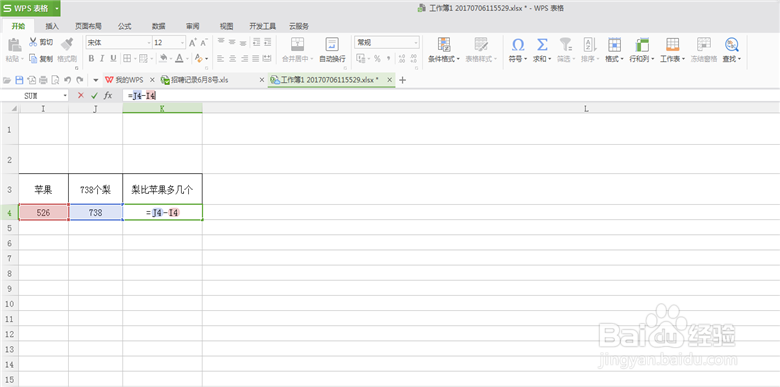Click inside the formula bar =J4-I4

(x=451, y=96)
